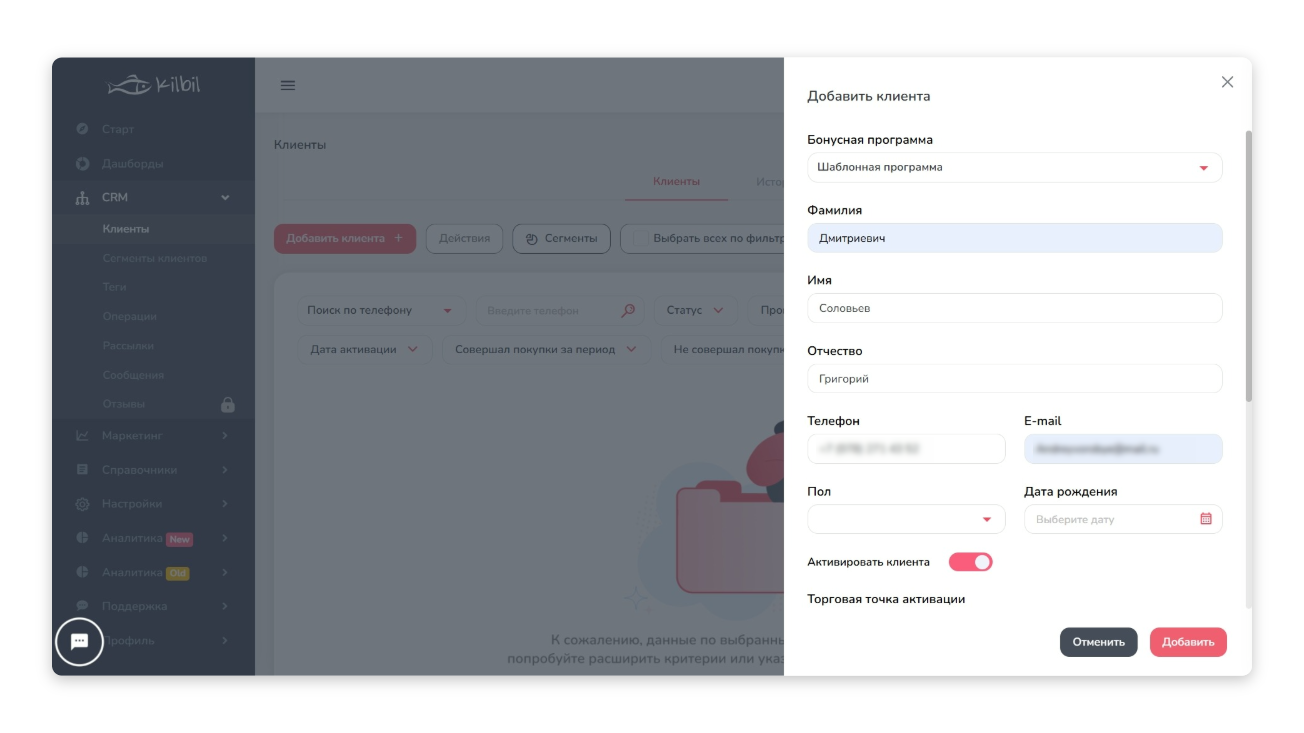Collapse the CRM section chevron
The image size is (1304, 733).
[x=226, y=198]
